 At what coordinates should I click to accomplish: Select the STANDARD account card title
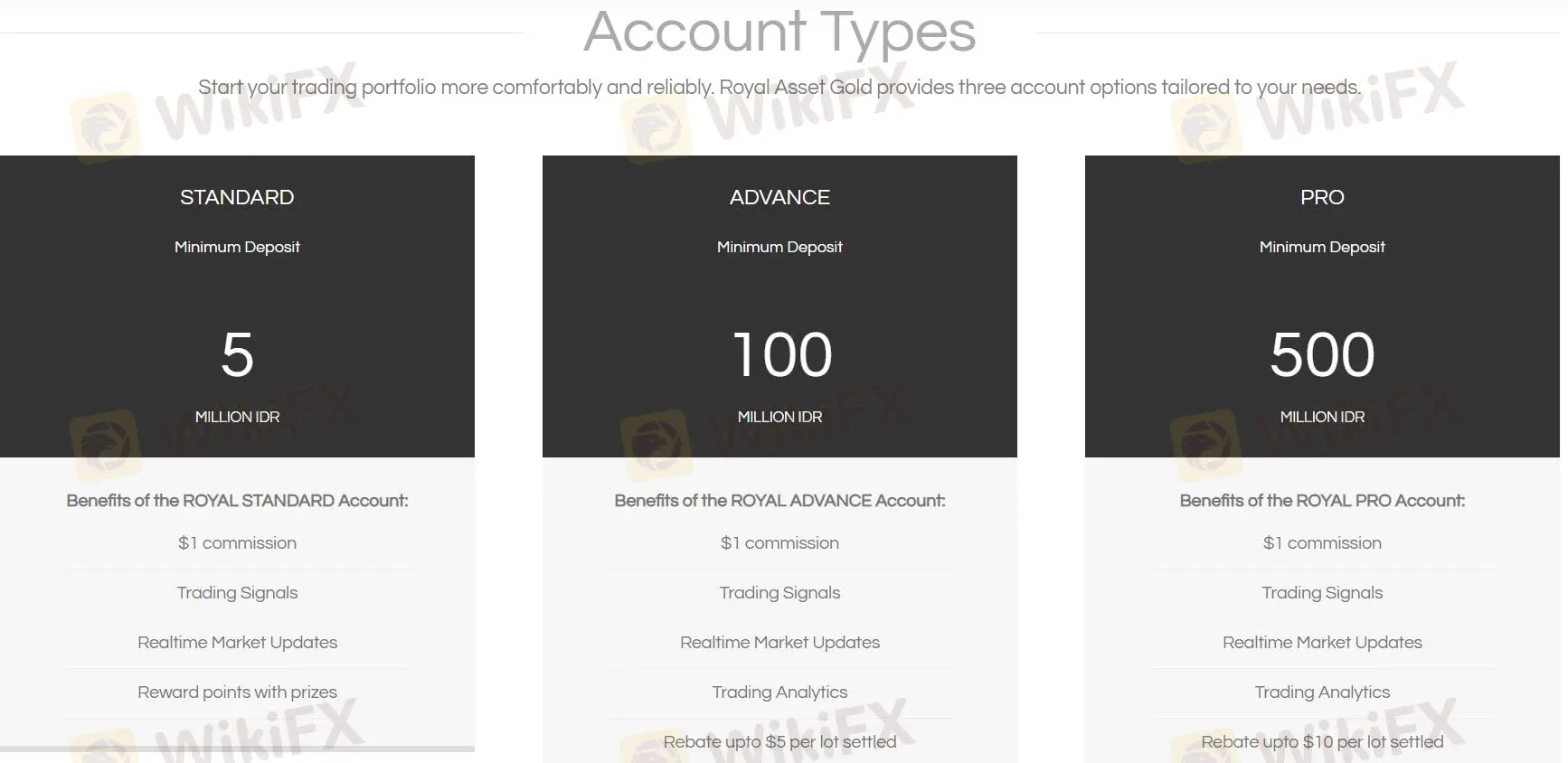237,197
